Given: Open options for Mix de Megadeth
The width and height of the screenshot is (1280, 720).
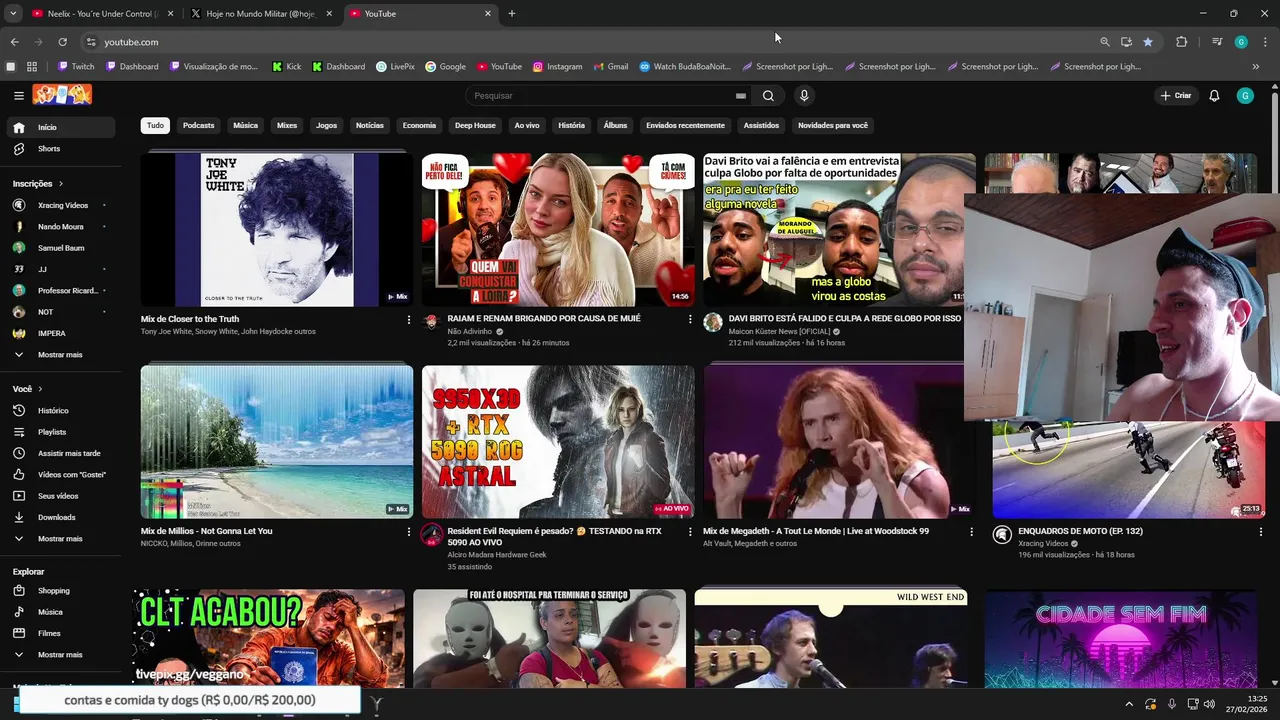Looking at the screenshot, I should click(x=971, y=532).
